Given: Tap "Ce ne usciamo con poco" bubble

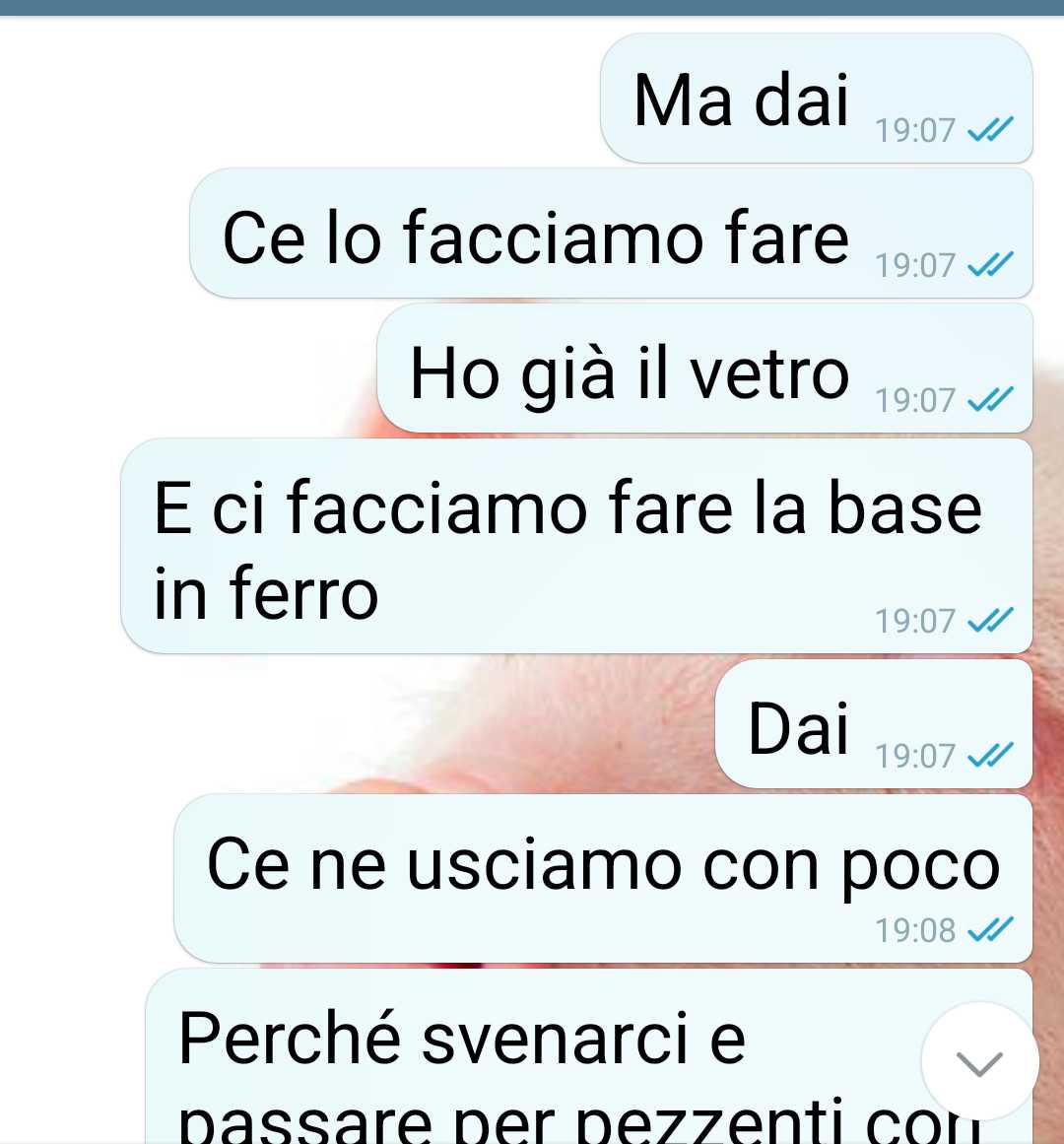Looking at the screenshot, I should point(603,878).
